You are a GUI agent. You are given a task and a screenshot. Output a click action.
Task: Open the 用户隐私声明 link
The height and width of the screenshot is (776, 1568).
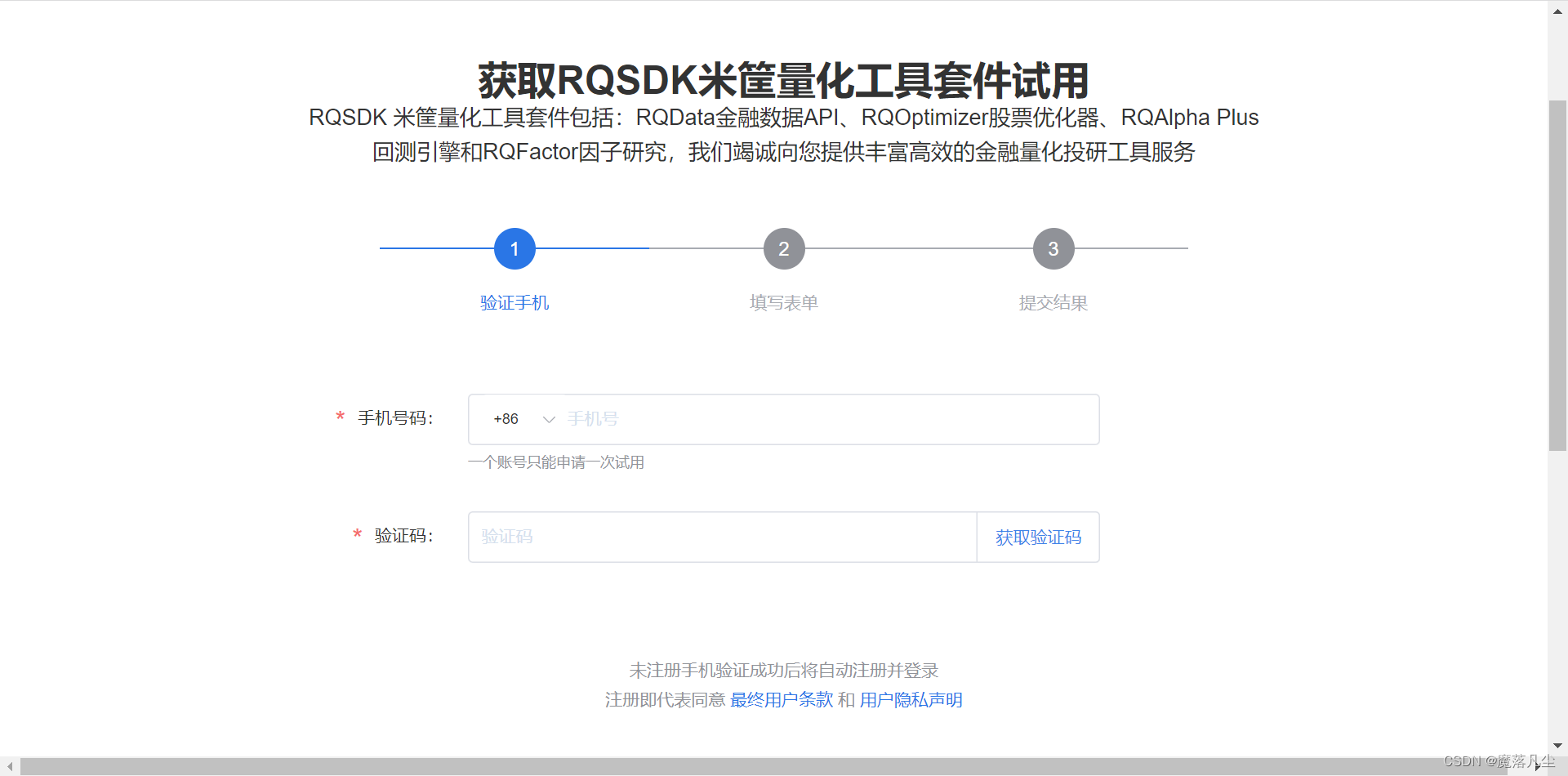click(x=911, y=700)
